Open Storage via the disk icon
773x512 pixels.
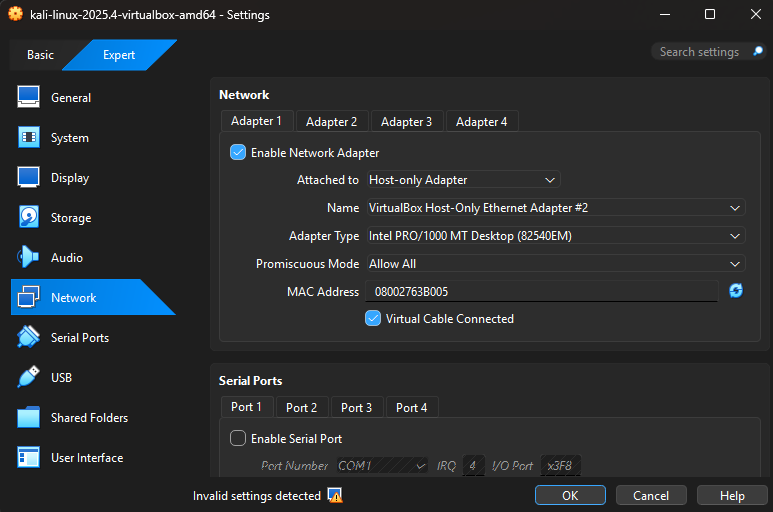coord(29,217)
